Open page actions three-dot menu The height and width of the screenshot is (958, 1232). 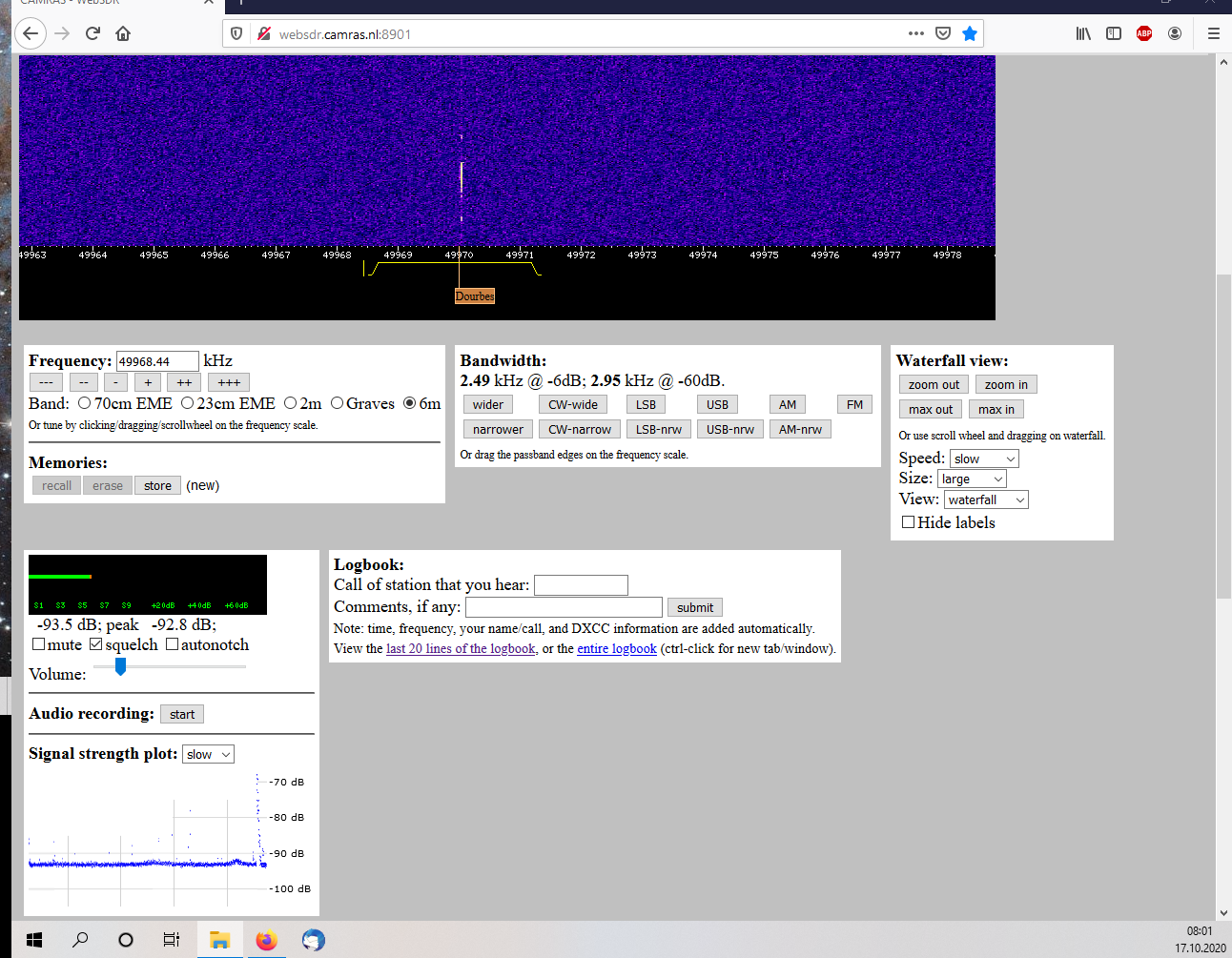click(916, 33)
